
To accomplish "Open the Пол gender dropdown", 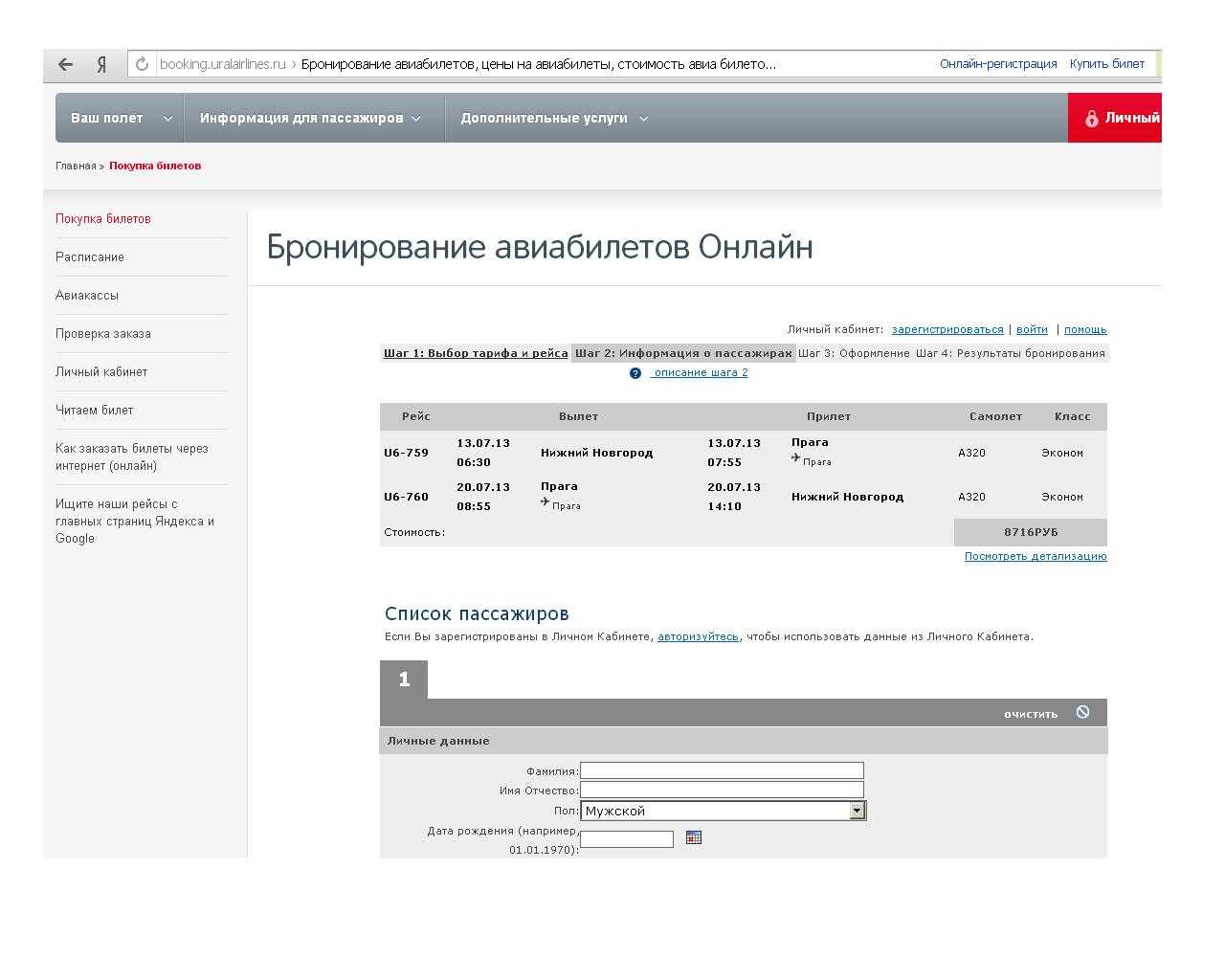I will pyautogui.click(x=723, y=811).
